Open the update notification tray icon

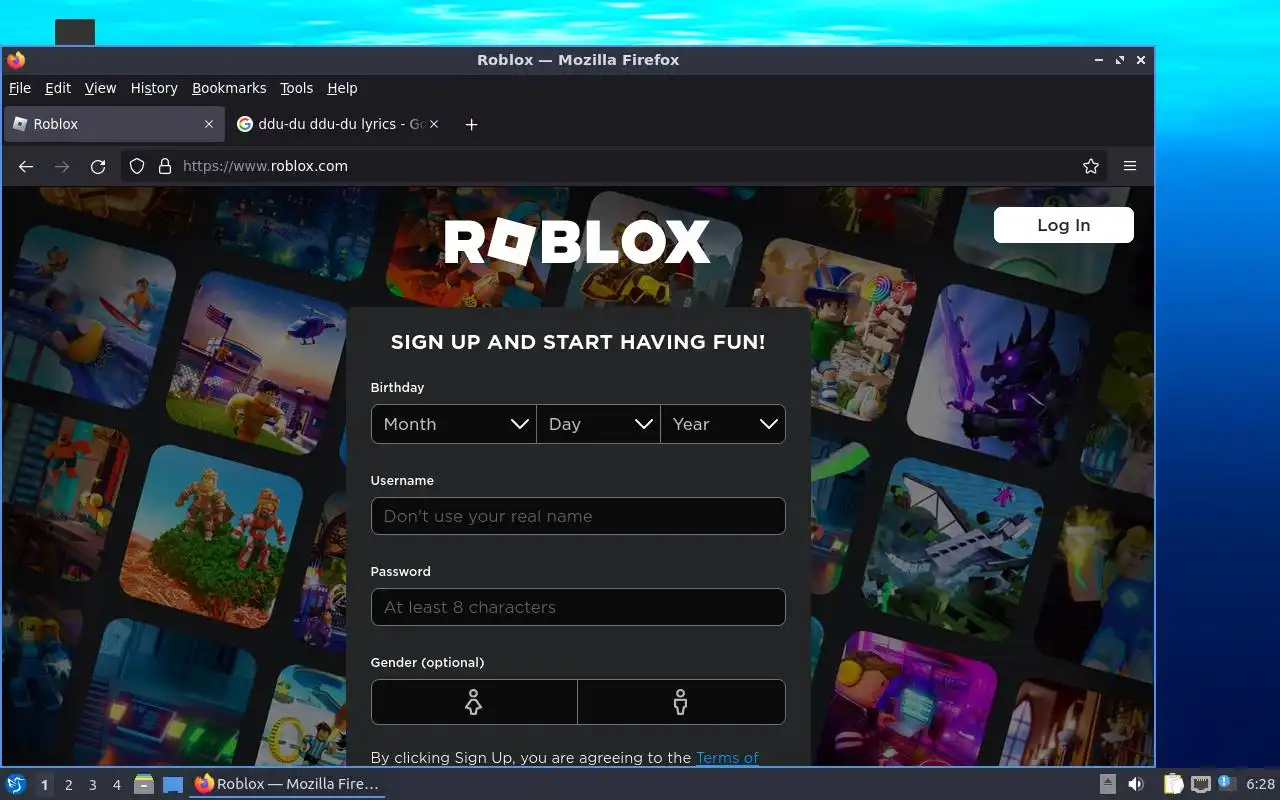(1227, 783)
